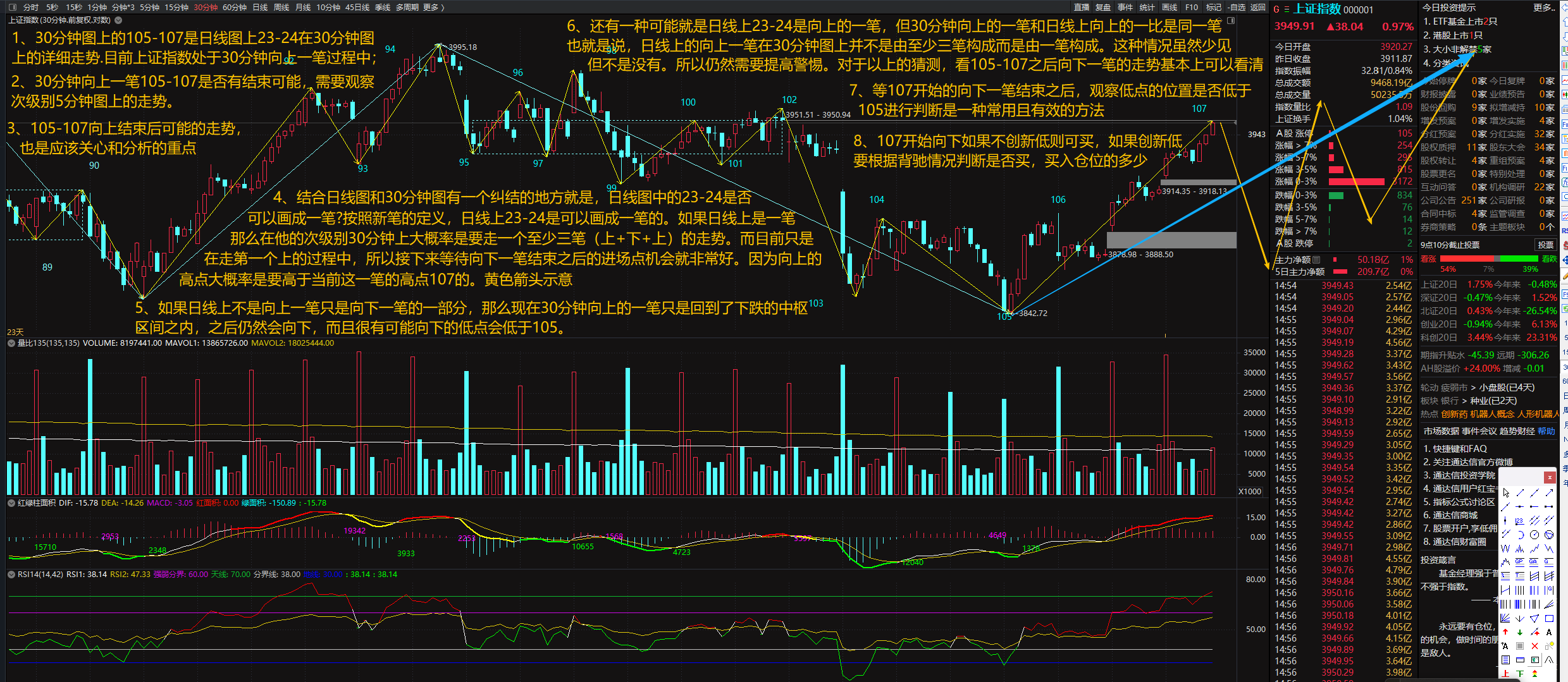Select the arrow pointer tool in drawing palette

1505,492
